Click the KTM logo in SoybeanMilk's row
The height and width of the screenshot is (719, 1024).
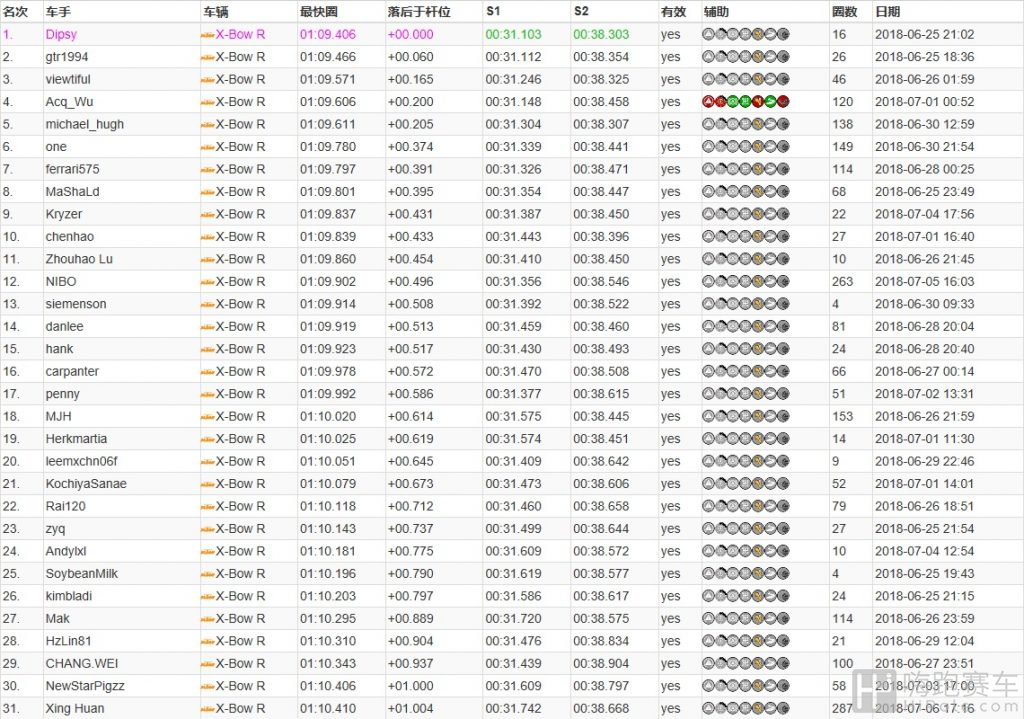tap(208, 575)
